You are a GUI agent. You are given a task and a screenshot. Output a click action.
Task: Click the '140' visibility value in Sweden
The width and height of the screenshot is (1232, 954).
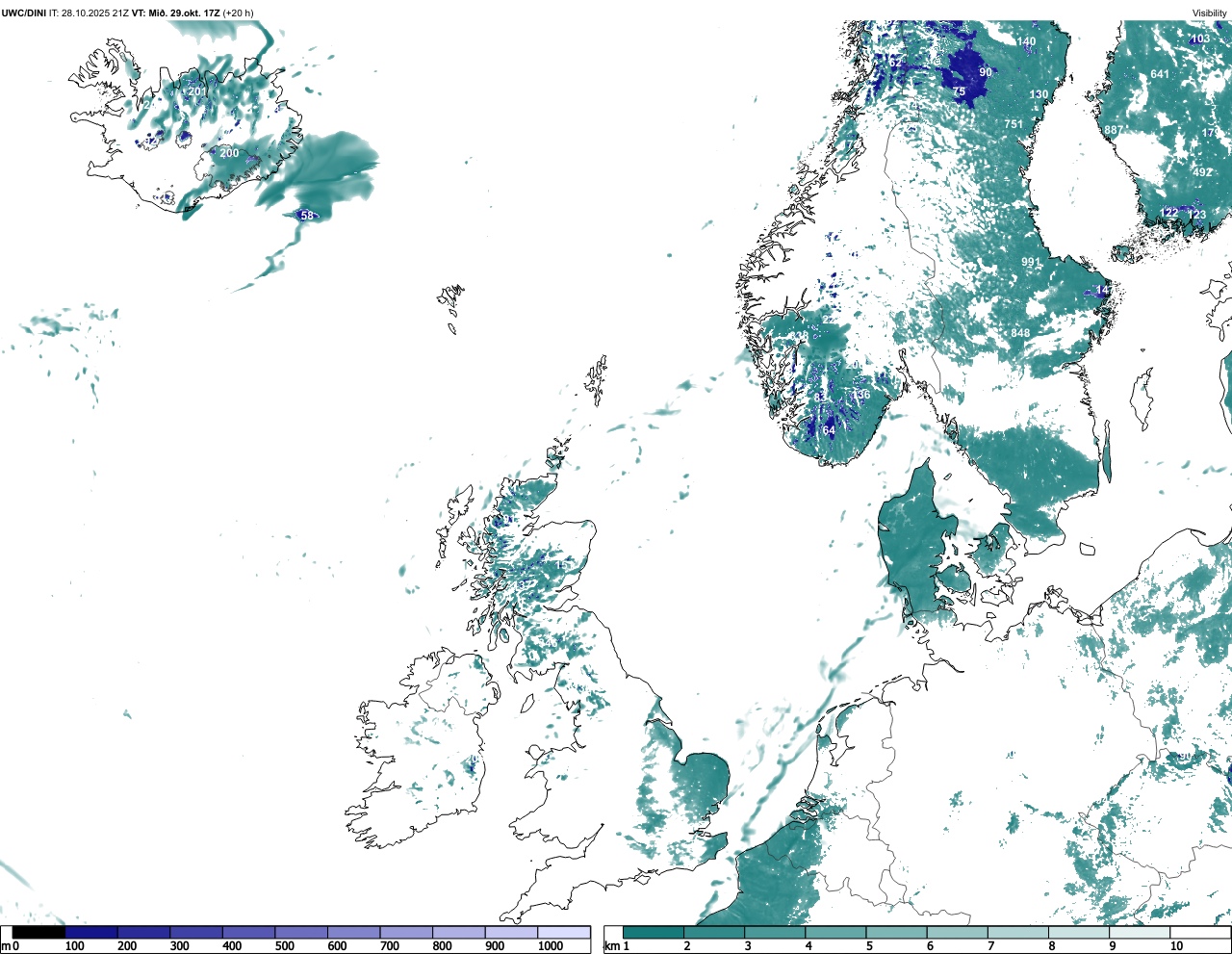coord(1027,42)
